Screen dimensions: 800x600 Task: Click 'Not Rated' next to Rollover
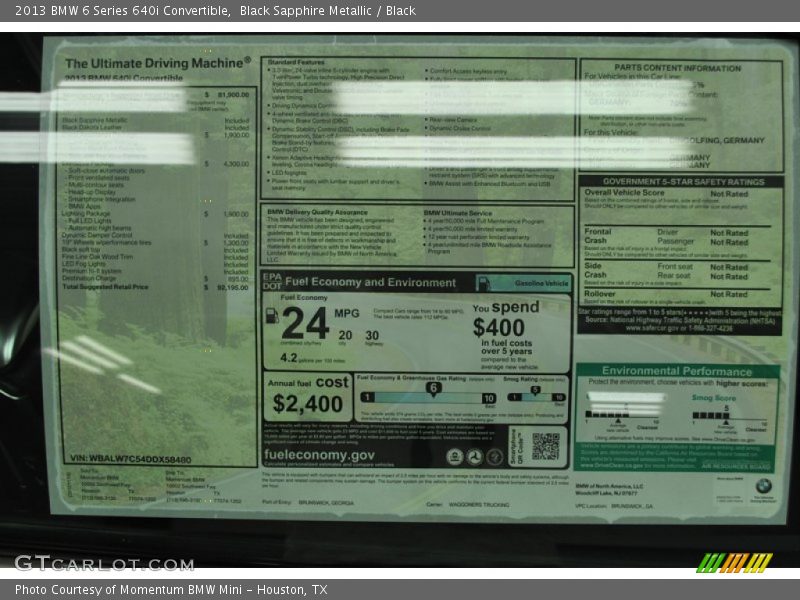pyautogui.click(x=729, y=294)
